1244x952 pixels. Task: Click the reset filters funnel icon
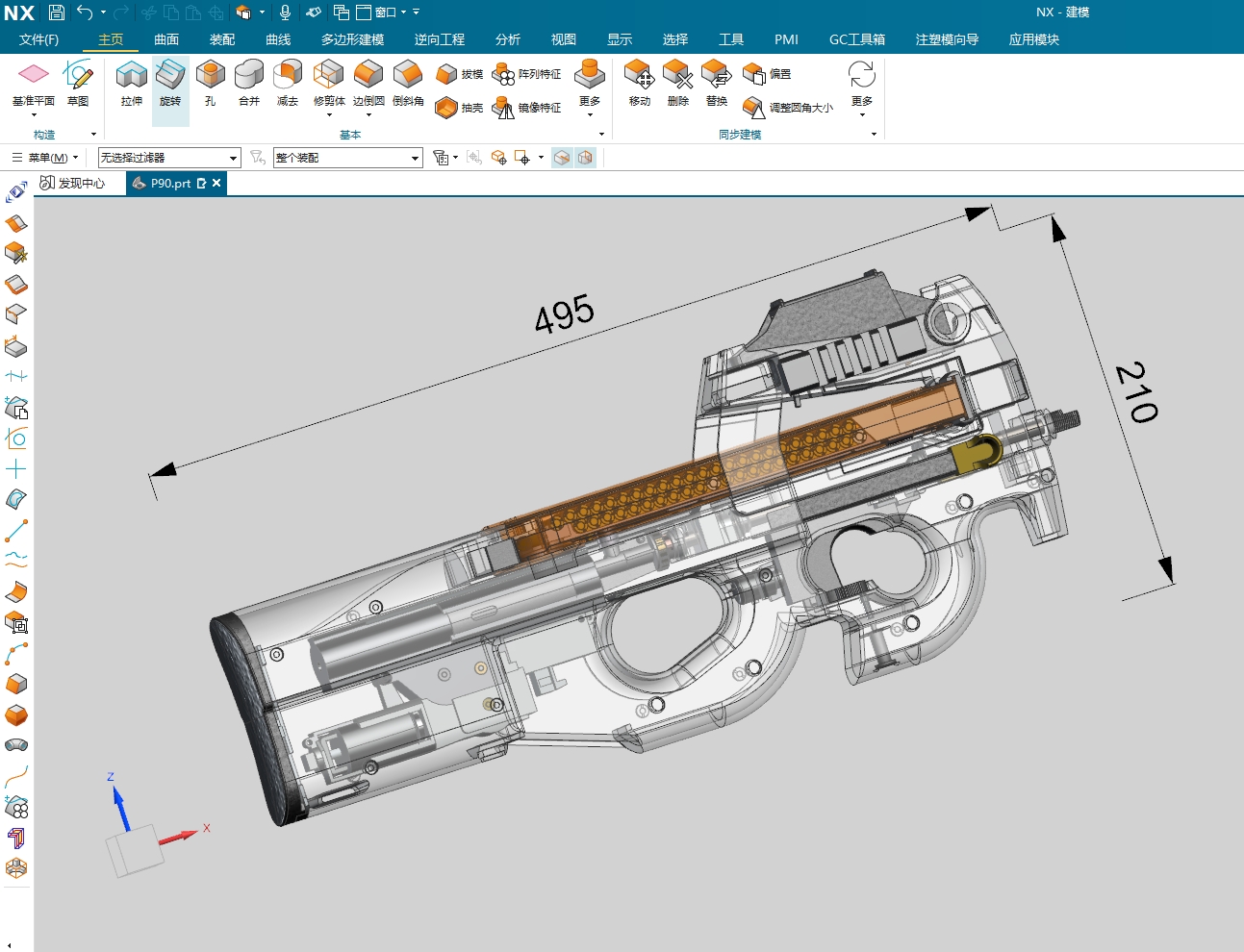click(x=257, y=157)
